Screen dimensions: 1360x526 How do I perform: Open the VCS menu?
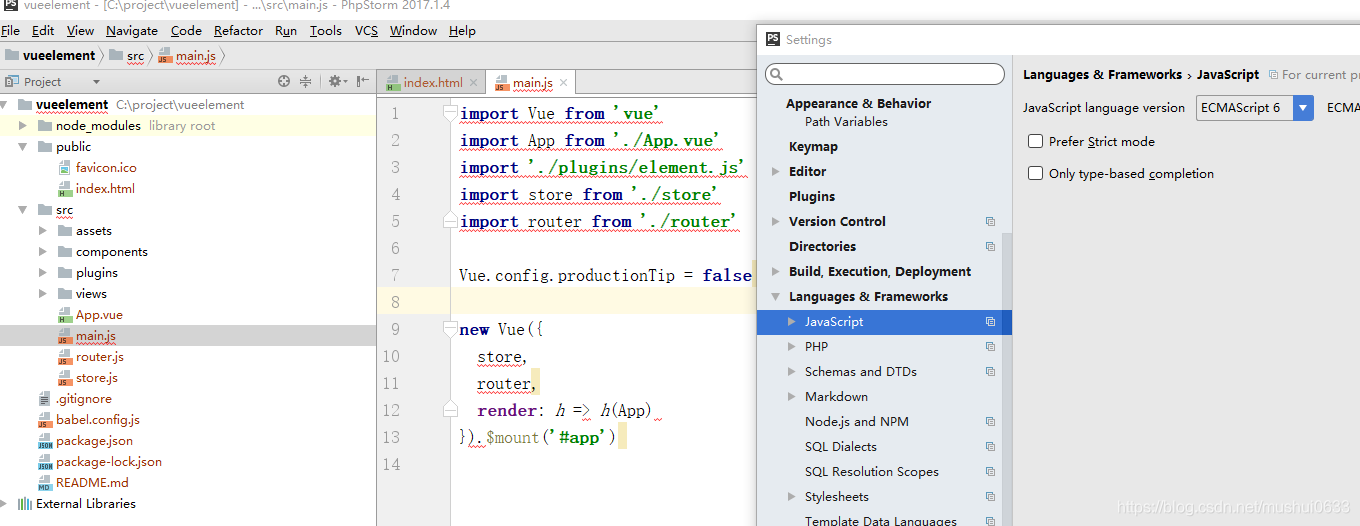click(366, 31)
